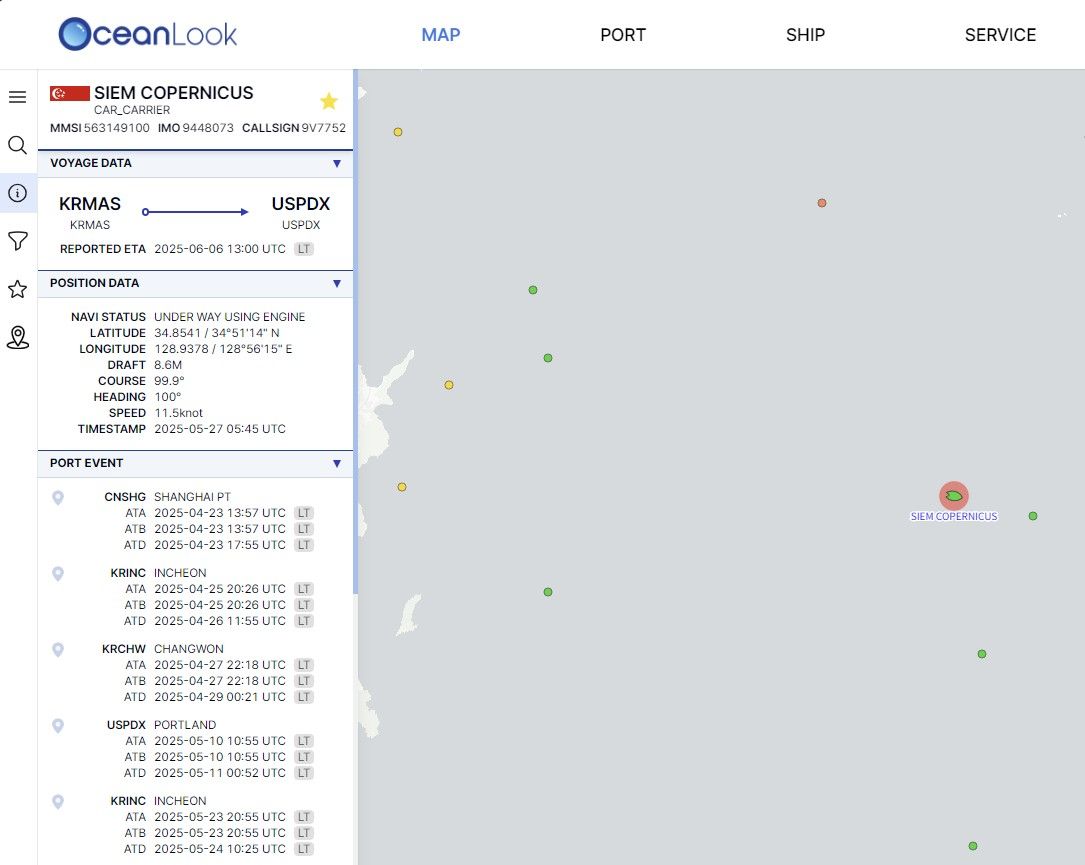The image size is (1085, 865).
Task: Select the SIEM COPERNICUS ship marker on map
Action: click(x=954, y=495)
